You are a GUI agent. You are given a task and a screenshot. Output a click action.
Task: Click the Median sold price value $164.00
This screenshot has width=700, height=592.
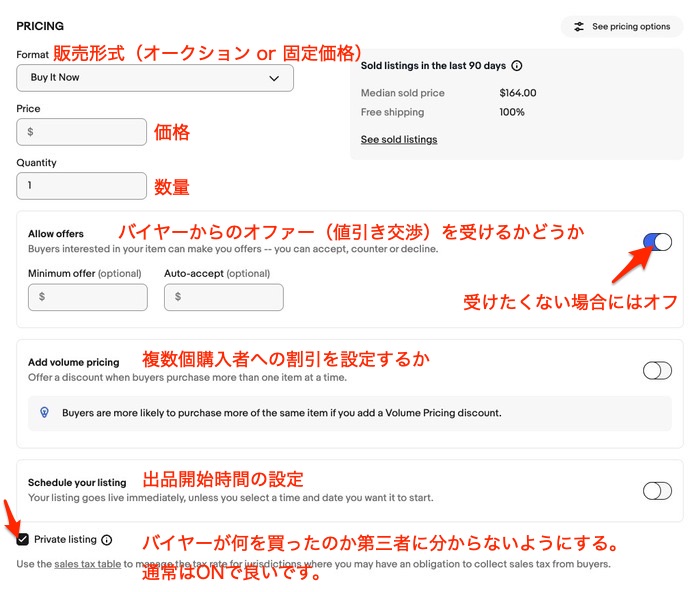518,93
